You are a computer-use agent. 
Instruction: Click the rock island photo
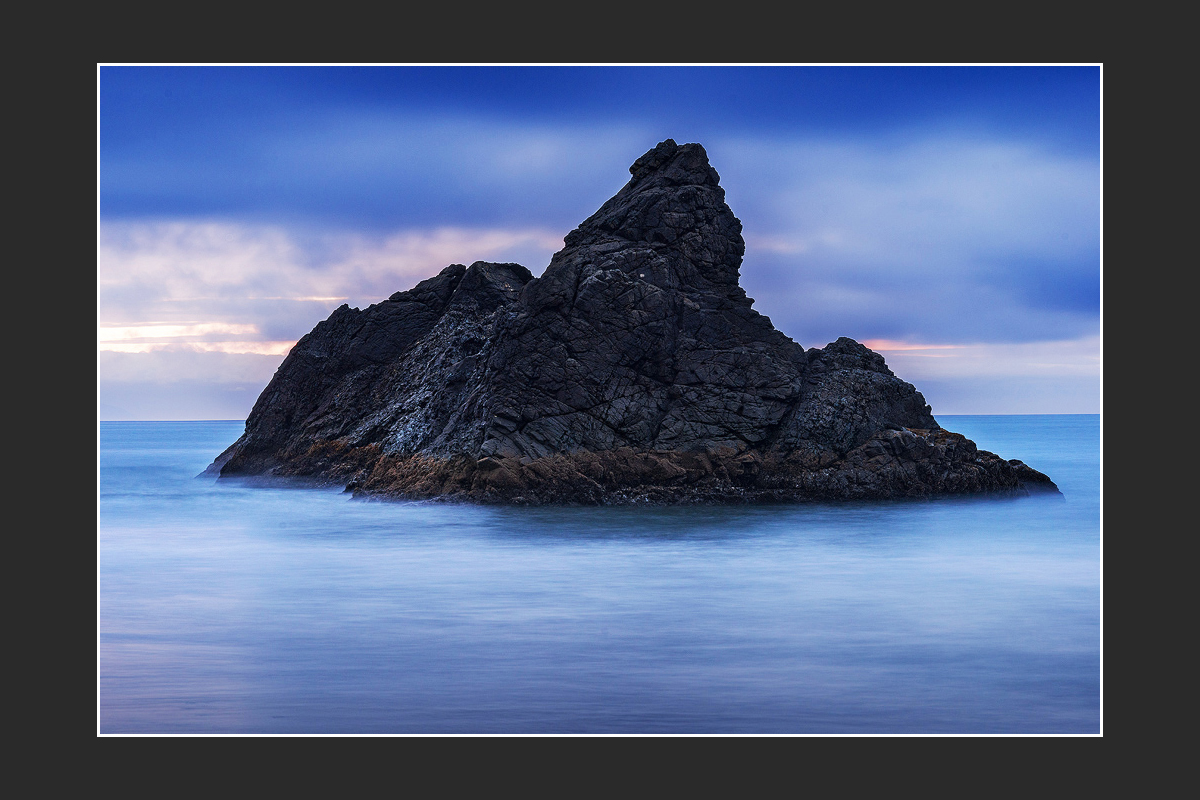pos(600,400)
